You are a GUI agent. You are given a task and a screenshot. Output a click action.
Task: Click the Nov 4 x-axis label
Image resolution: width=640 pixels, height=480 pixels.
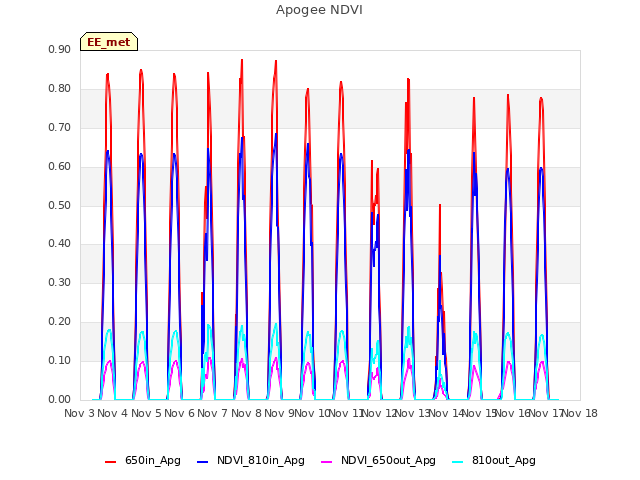click(113, 413)
